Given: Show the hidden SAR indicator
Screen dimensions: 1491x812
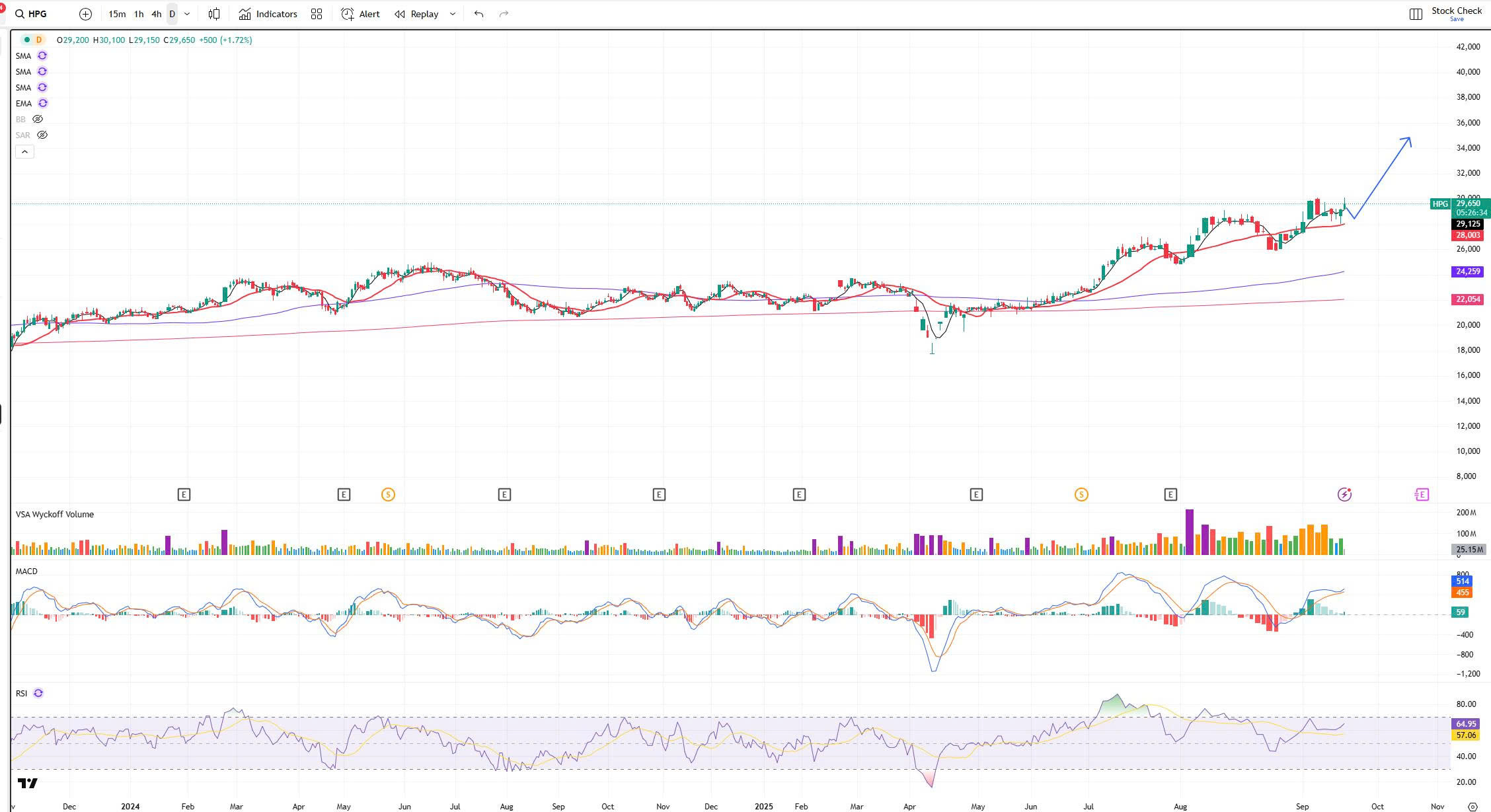Looking at the screenshot, I should coord(42,135).
